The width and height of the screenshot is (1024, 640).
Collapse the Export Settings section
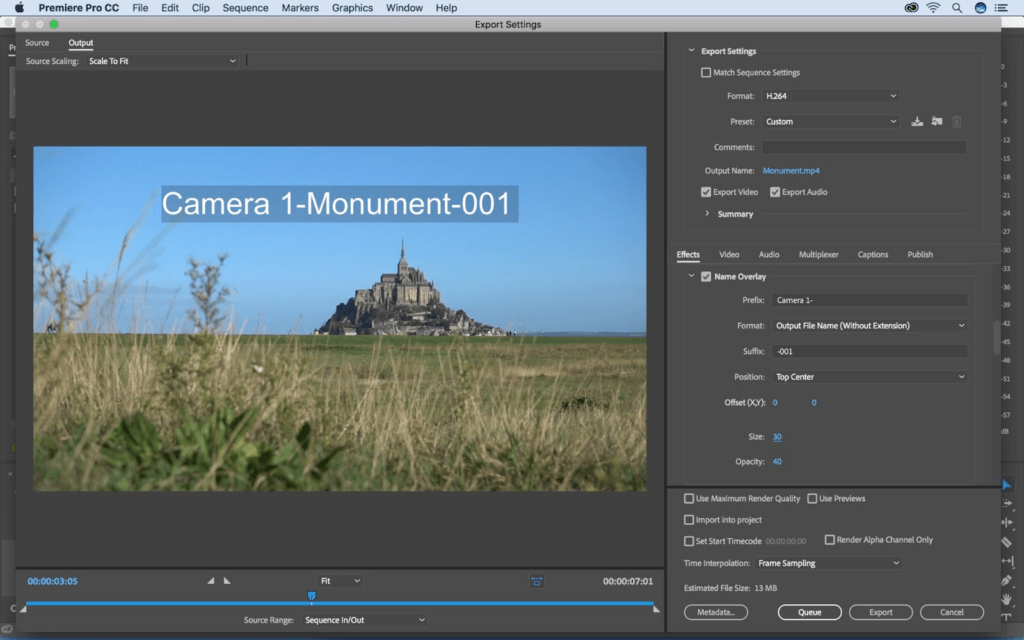click(691, 50)
